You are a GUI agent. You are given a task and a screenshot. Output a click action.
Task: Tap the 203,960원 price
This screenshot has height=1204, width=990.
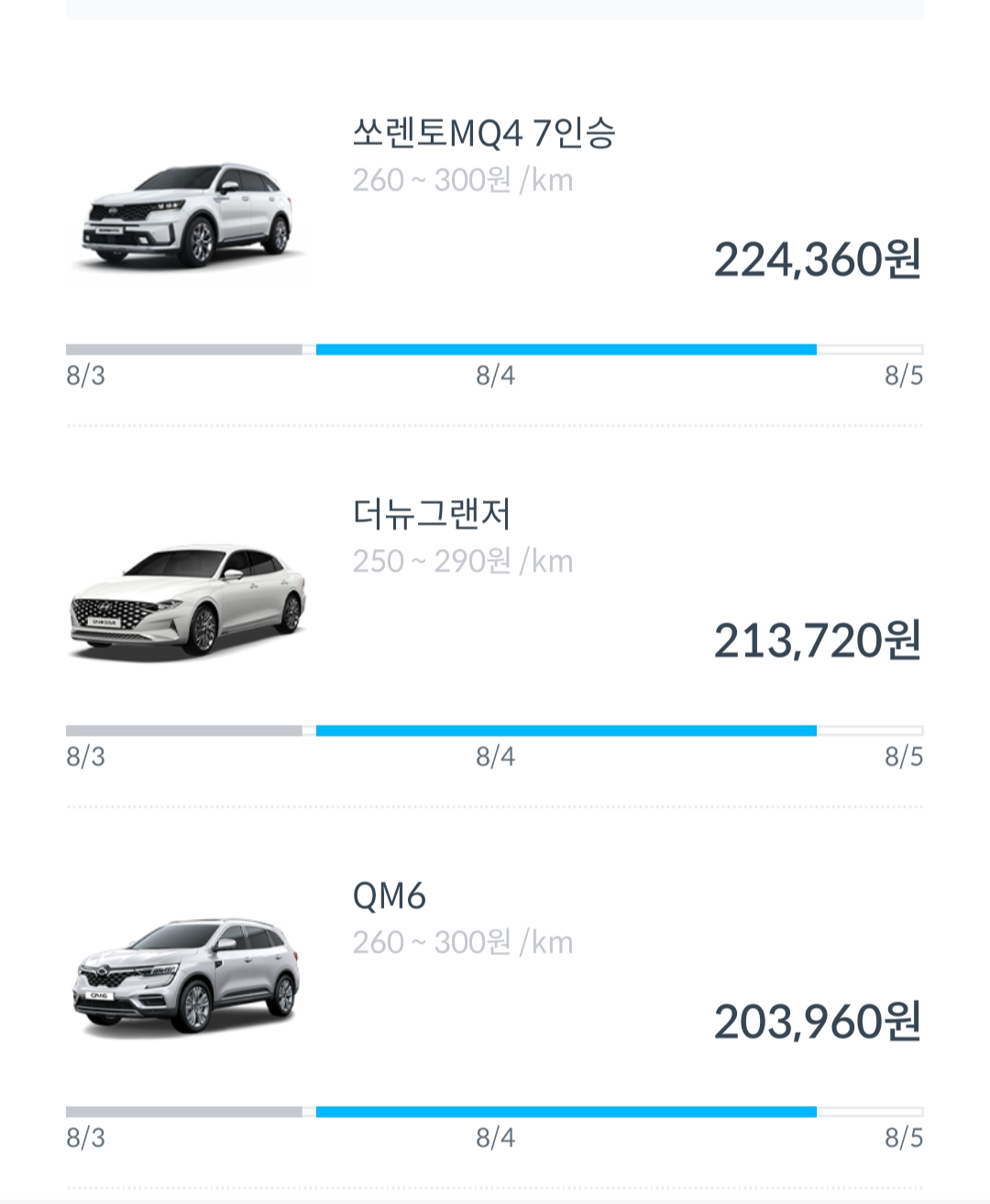pyautogui.click(x=818, y=1022)
